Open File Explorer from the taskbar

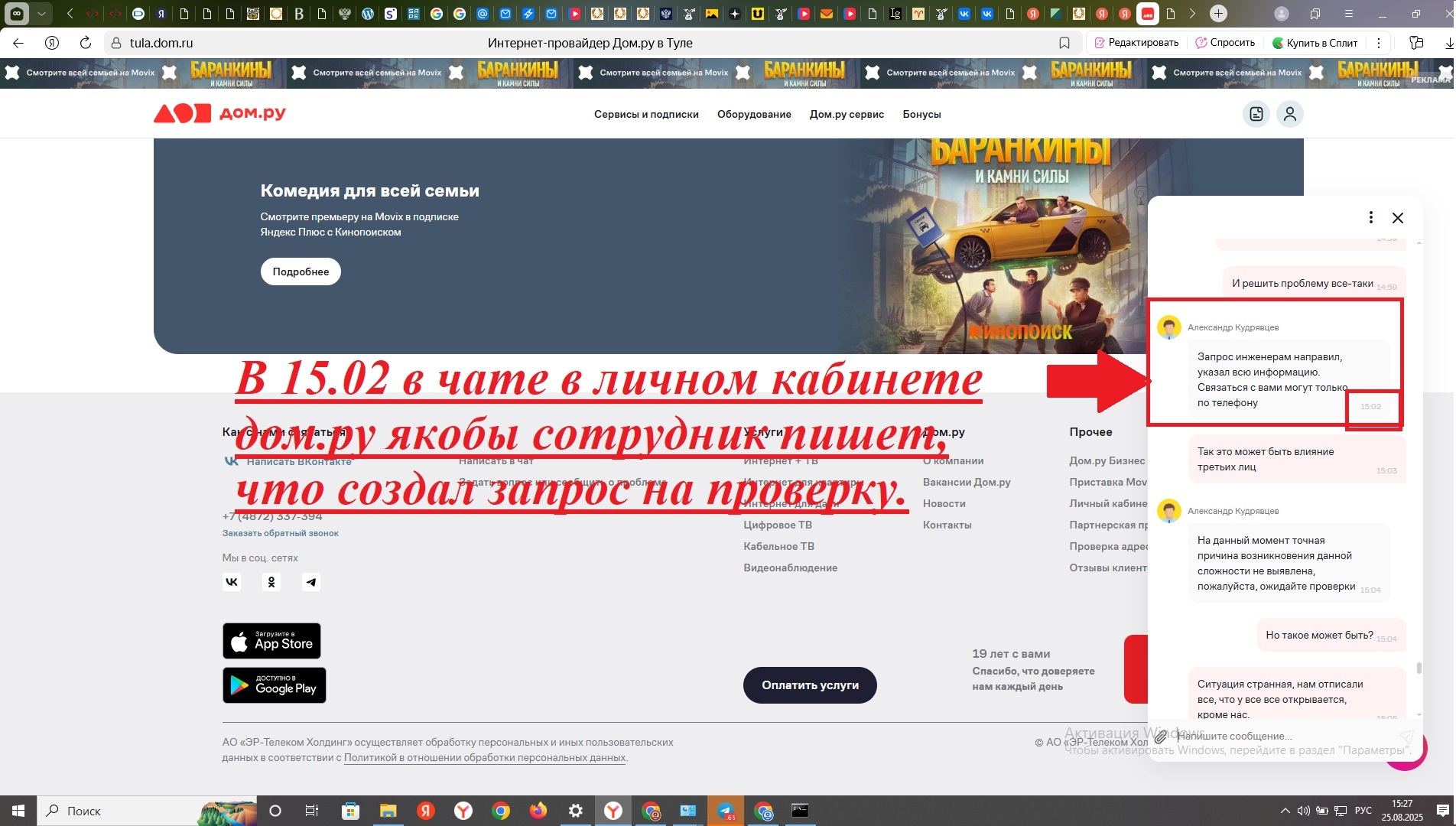[x=388, y=811]
